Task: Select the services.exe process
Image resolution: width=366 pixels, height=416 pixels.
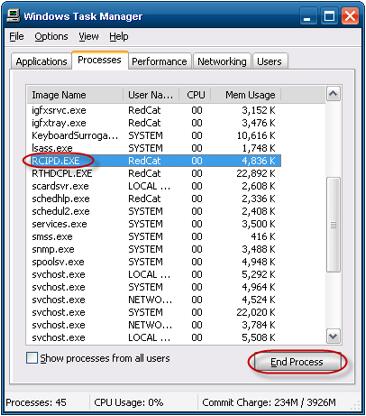Action: tap(154, 224)
